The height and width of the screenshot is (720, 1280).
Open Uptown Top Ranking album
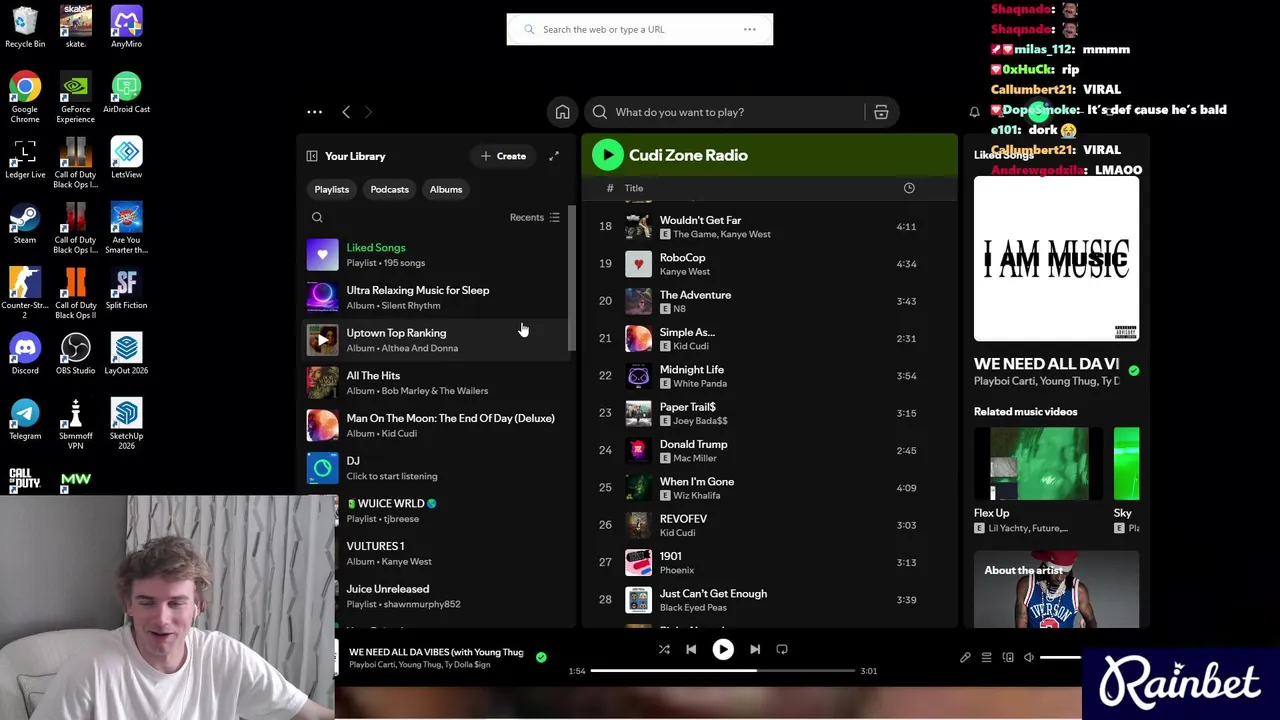click(x=436, y=340)
